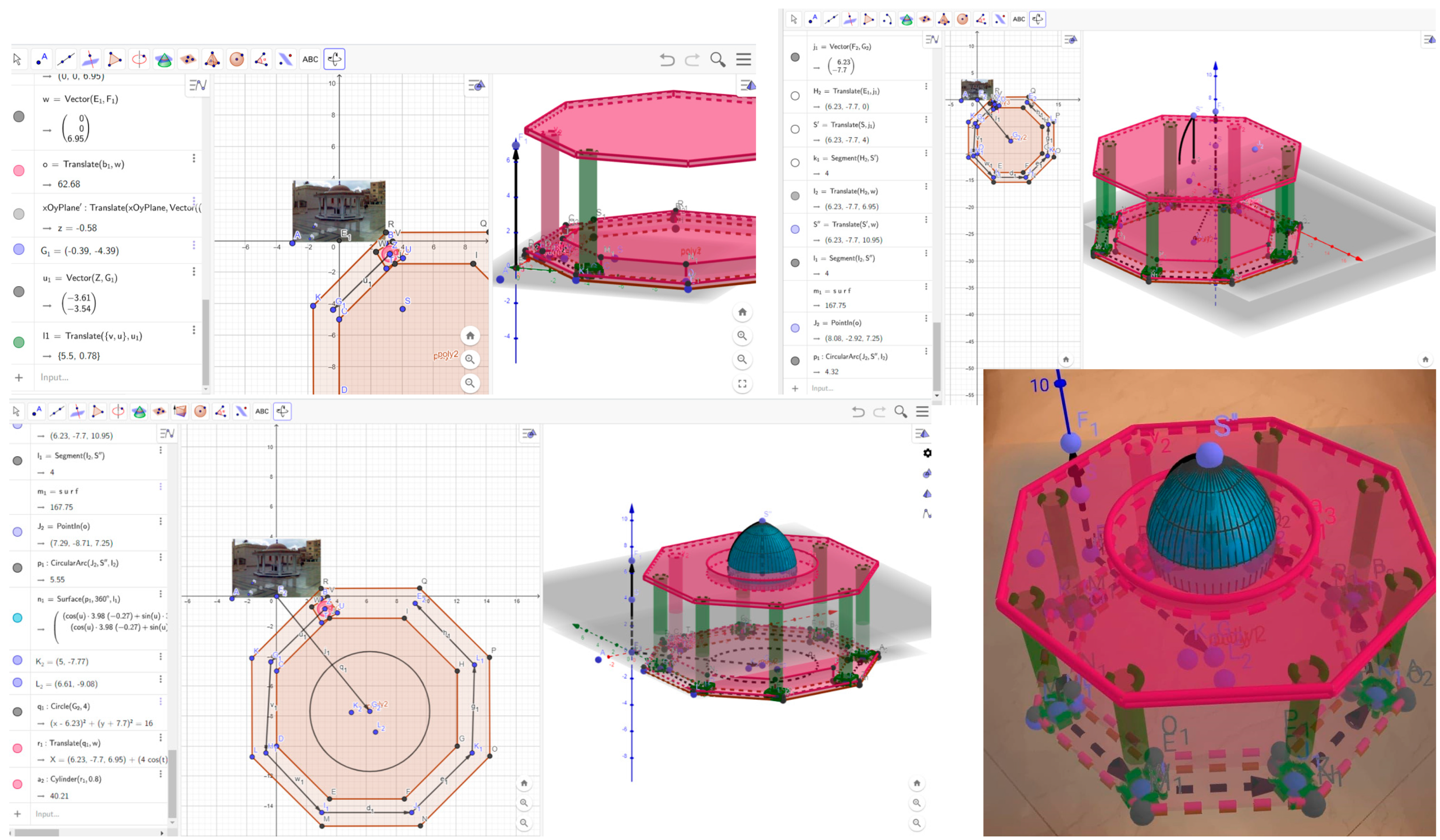The width and height of the screenshot is (1440, 840).
Task: Click settings gear in bottom 3D view stylebar
Action: pyautogui.click(x=927, y=453)
